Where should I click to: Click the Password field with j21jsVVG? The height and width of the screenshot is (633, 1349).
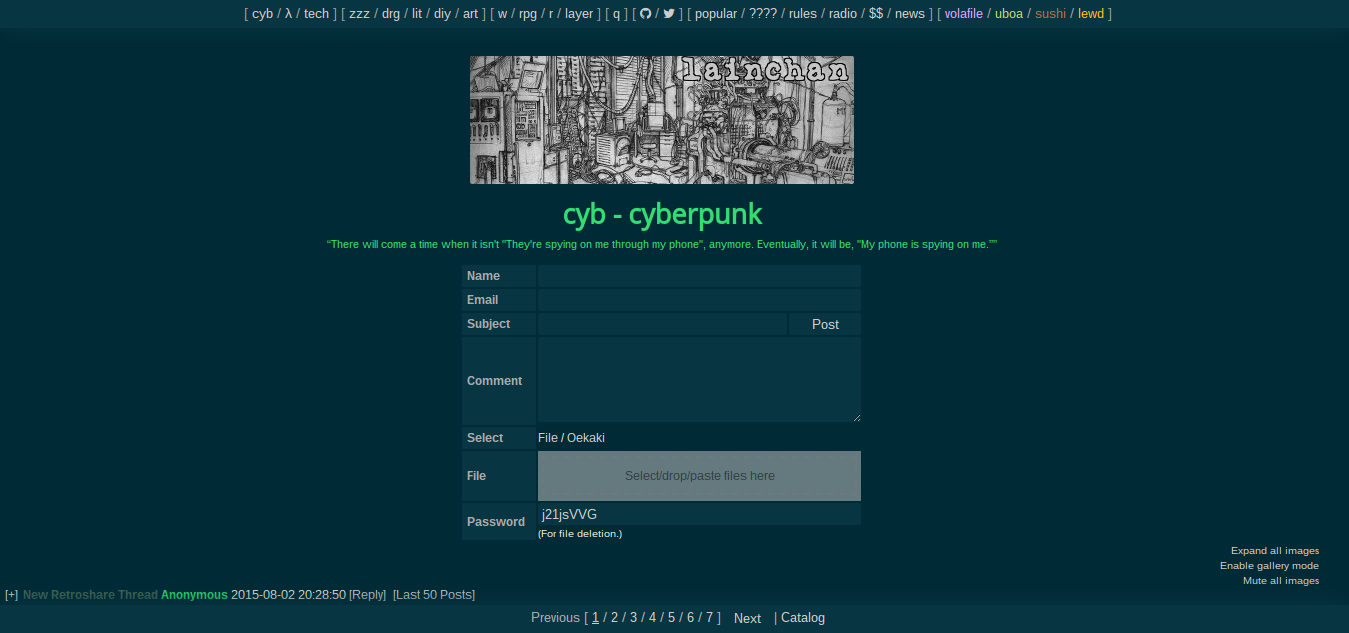(699, 514)
